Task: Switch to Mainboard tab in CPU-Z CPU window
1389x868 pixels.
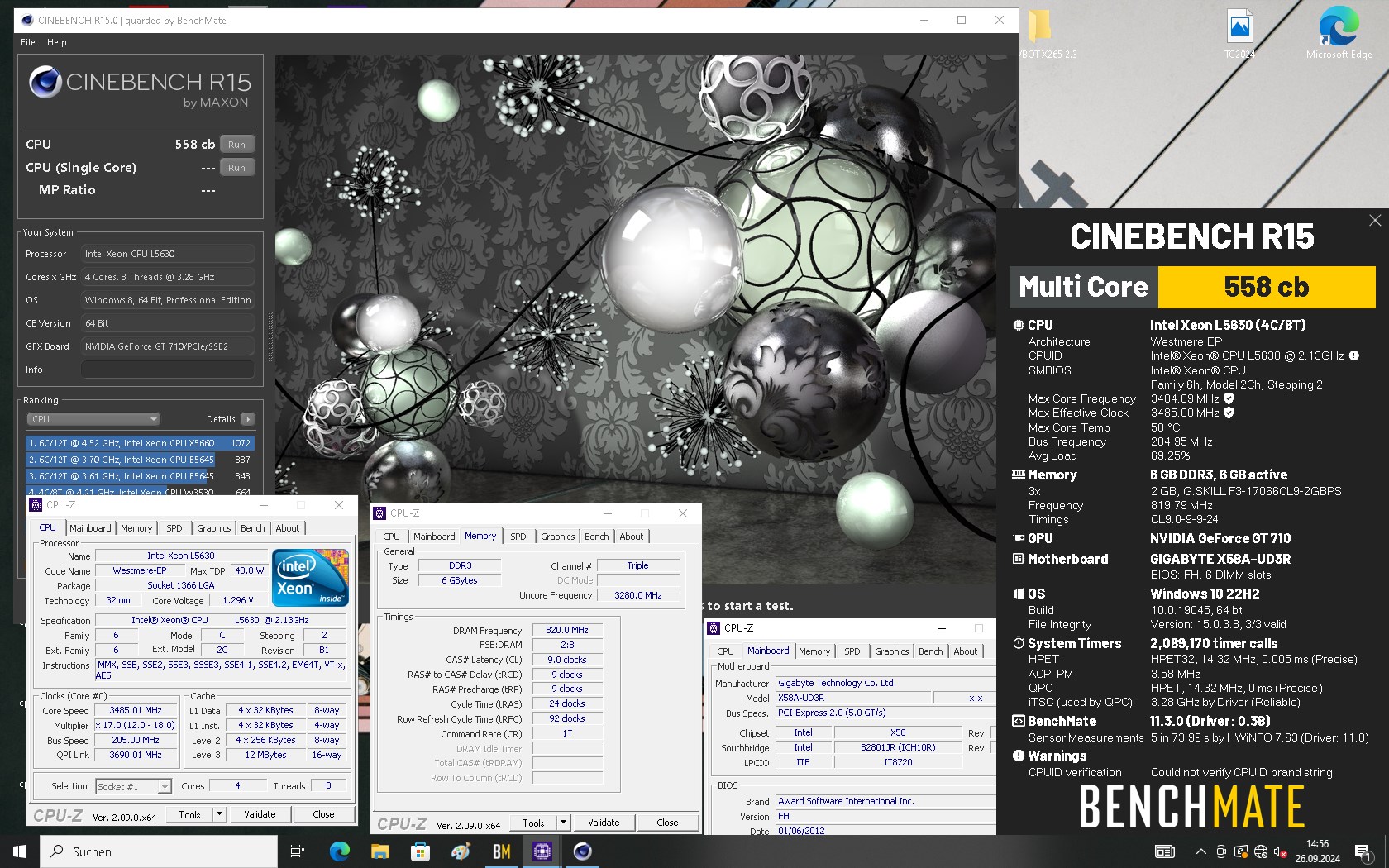Action: click(90, 528)
